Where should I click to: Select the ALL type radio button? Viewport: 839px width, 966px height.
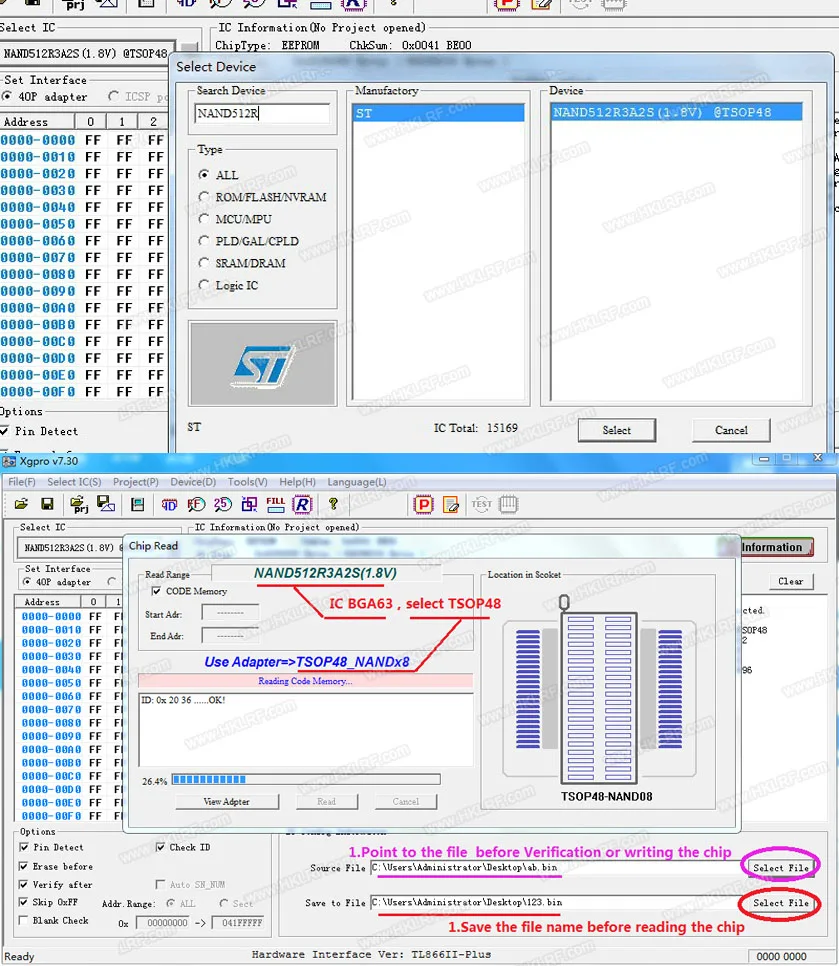(204, 175)
